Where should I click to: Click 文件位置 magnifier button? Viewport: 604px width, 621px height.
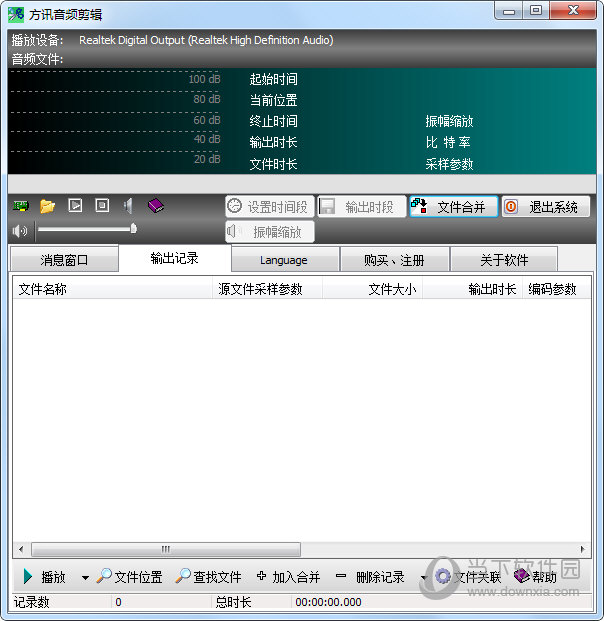coord(130,577)
